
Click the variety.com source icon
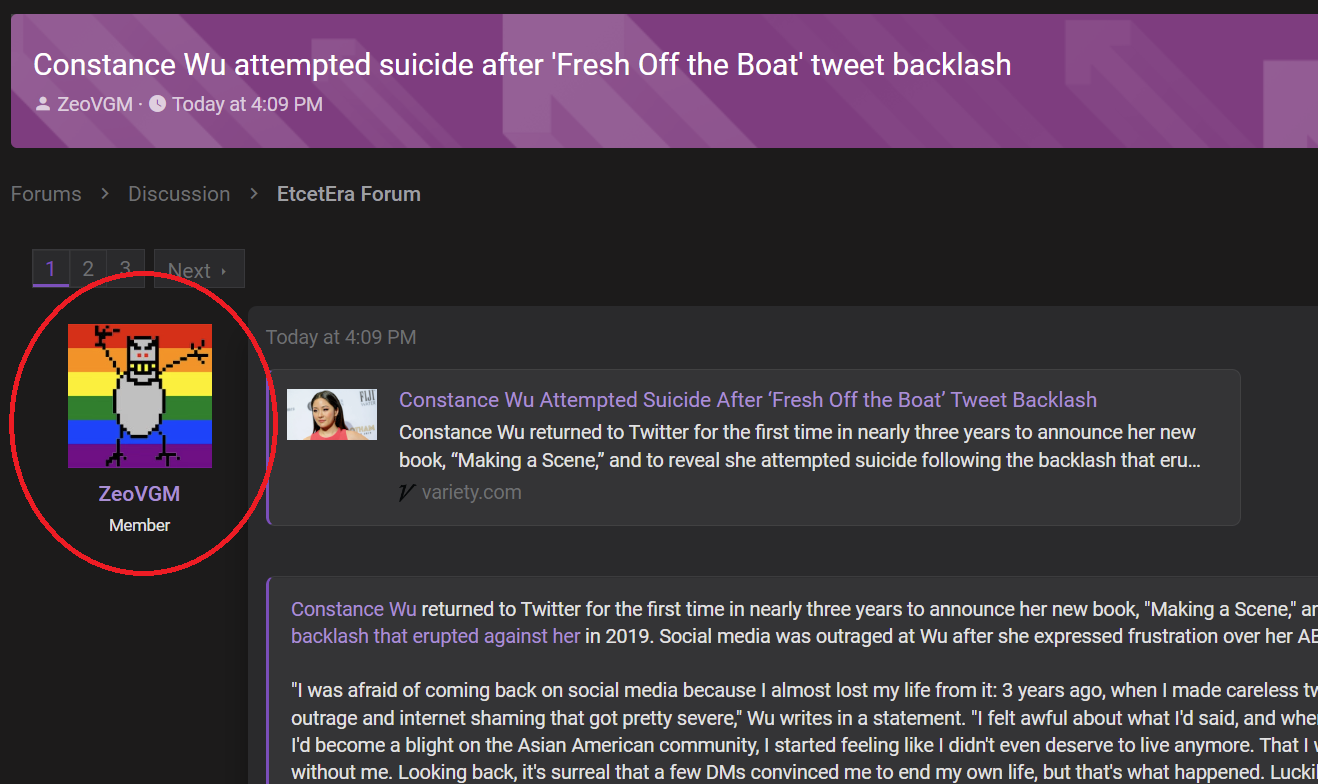coord(406,492)
